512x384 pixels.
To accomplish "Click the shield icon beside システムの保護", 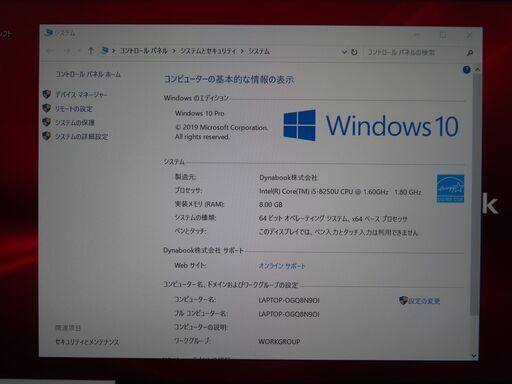I will coord(47,122).
